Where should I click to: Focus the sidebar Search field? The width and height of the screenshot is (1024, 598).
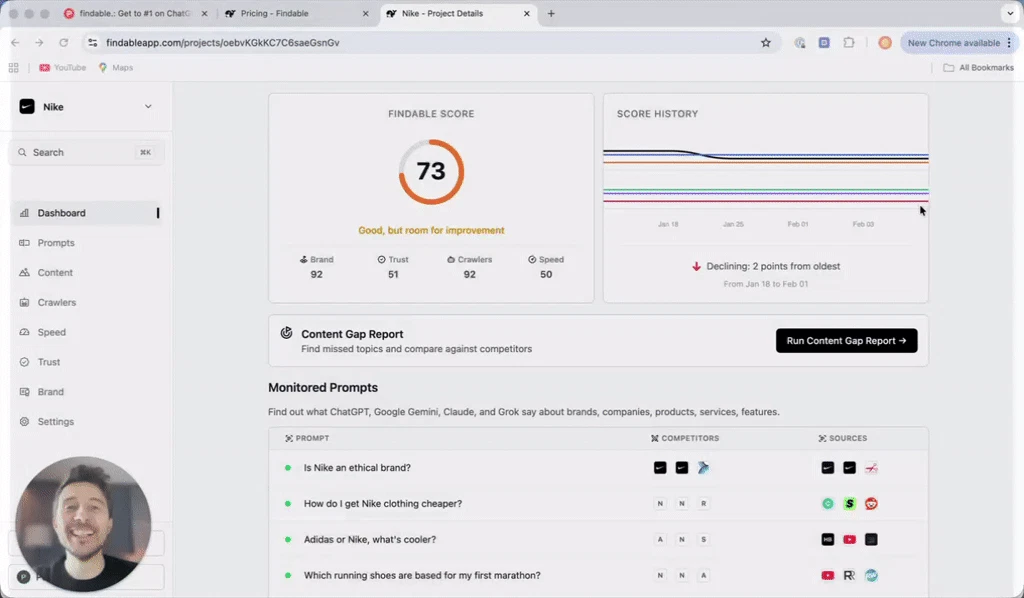click(x=86, y=152)
